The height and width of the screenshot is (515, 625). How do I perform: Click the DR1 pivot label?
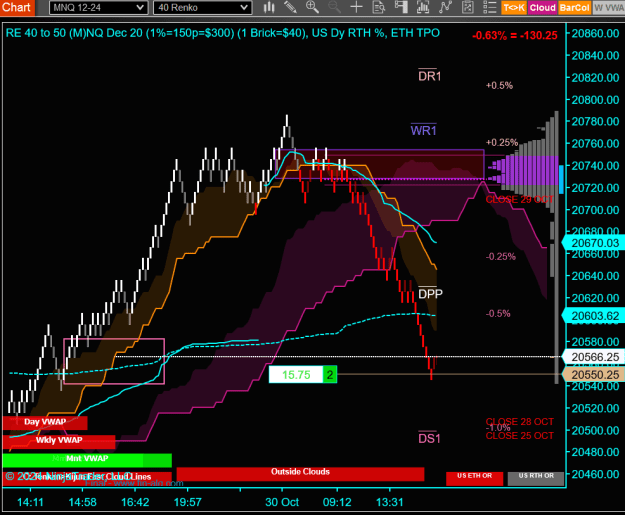point(429,76)
